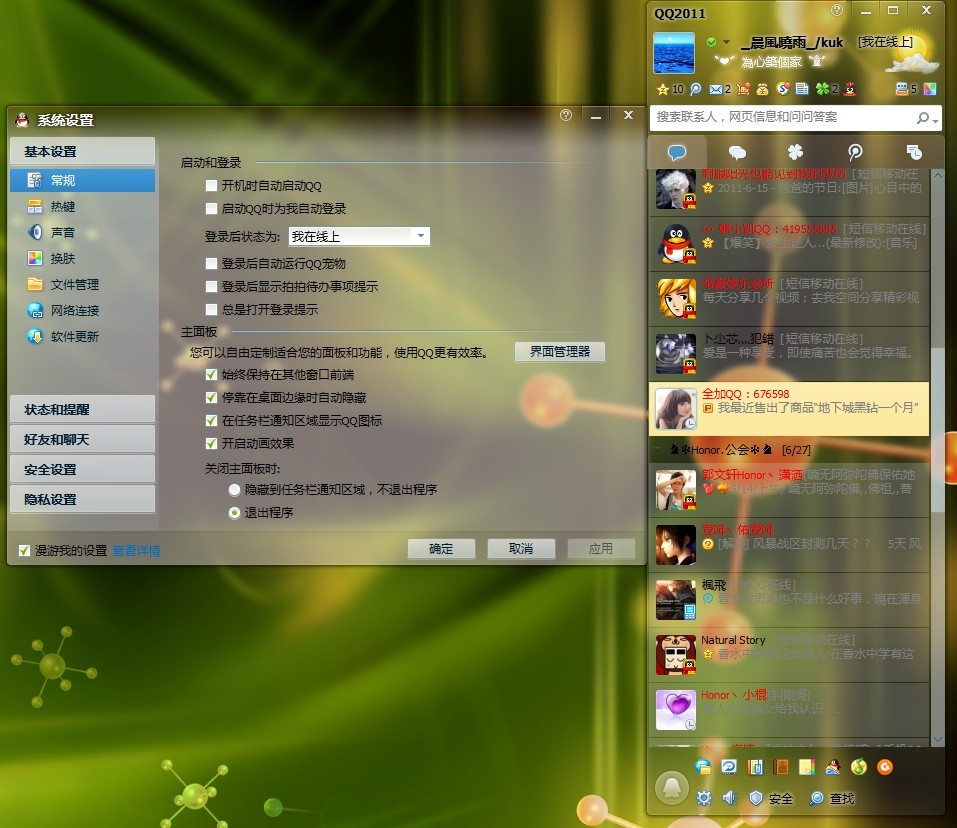Expand the 安全设置 settings section

pyautogui.click(x=82, y=469)
